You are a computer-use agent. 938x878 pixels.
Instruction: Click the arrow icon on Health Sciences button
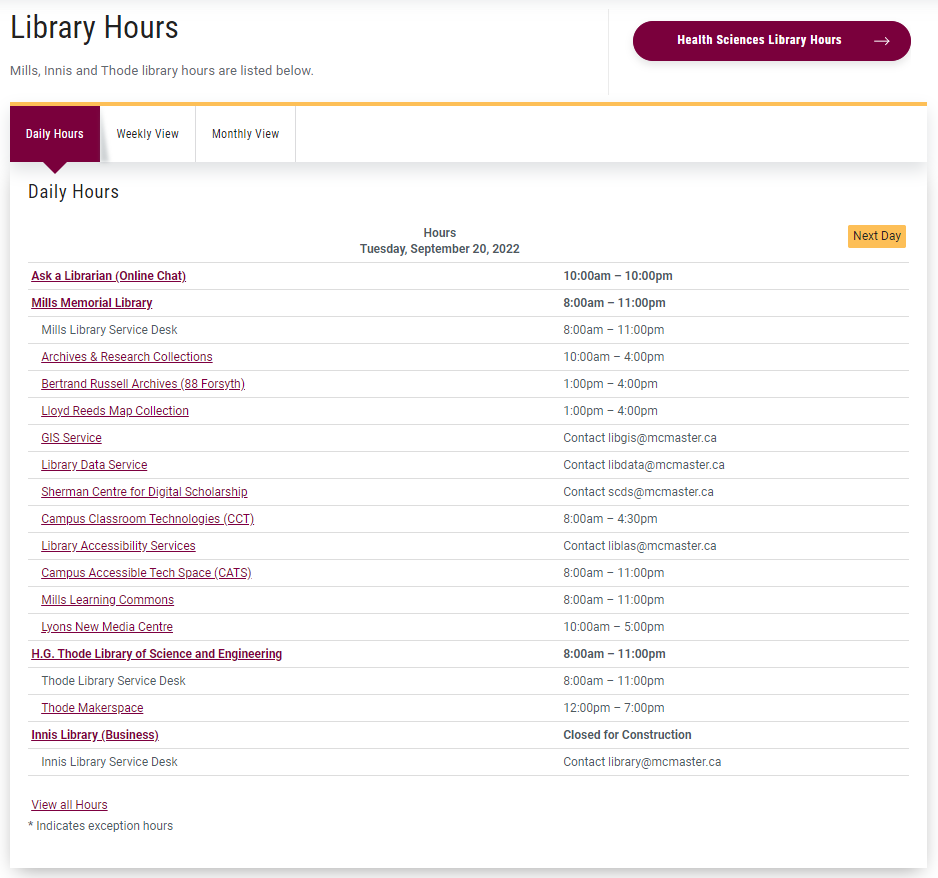(881, 41)
